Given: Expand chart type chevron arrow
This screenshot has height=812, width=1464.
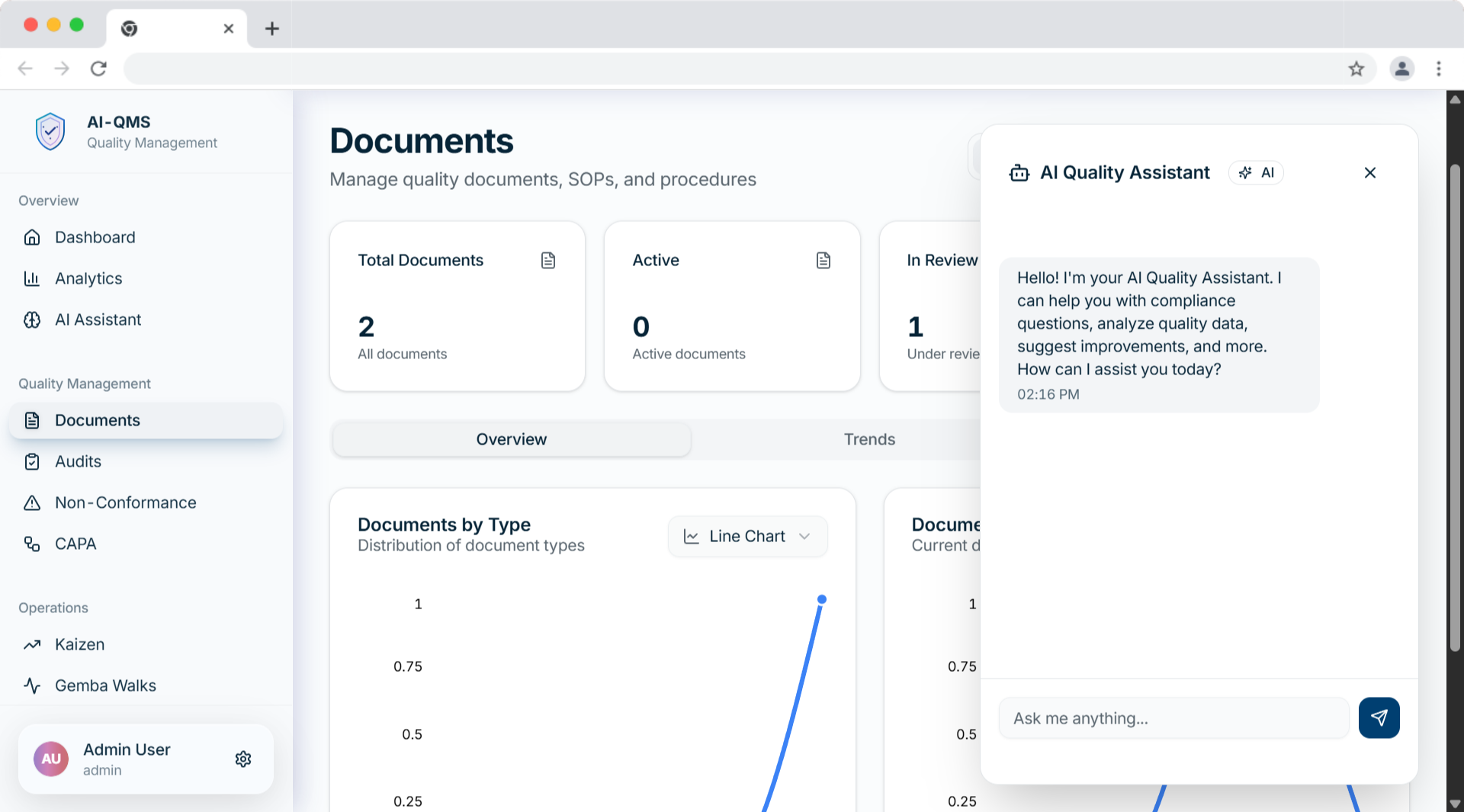Looking at the screenshot, I should click(804, 537).
